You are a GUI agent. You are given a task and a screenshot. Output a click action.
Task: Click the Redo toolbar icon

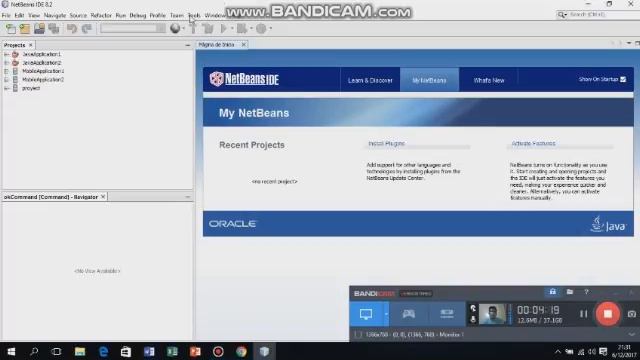click(x=87, y=29)
